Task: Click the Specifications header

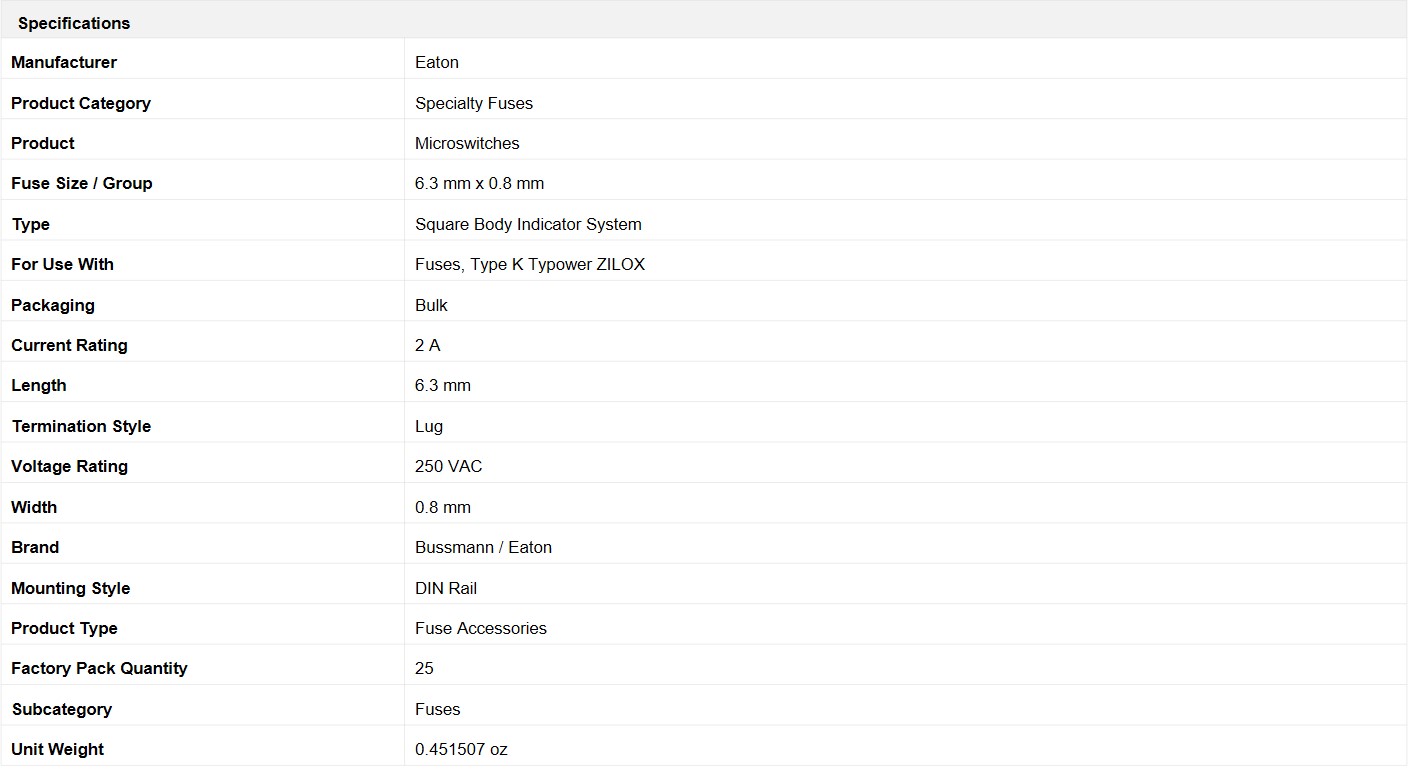Action: point(74,23)
